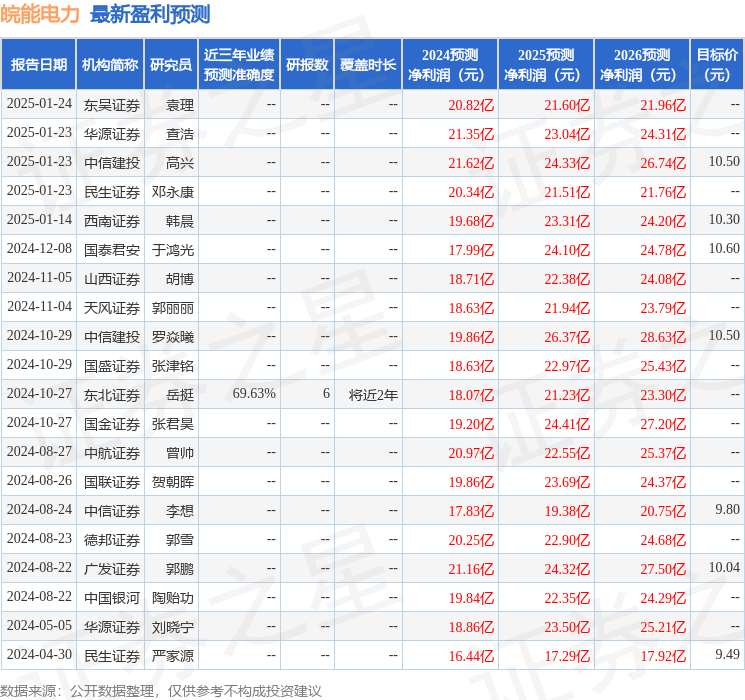Select researcher 刘晓宁 cell
The height and width of the screenshot is (700, 745).
(x=172, y=627)
